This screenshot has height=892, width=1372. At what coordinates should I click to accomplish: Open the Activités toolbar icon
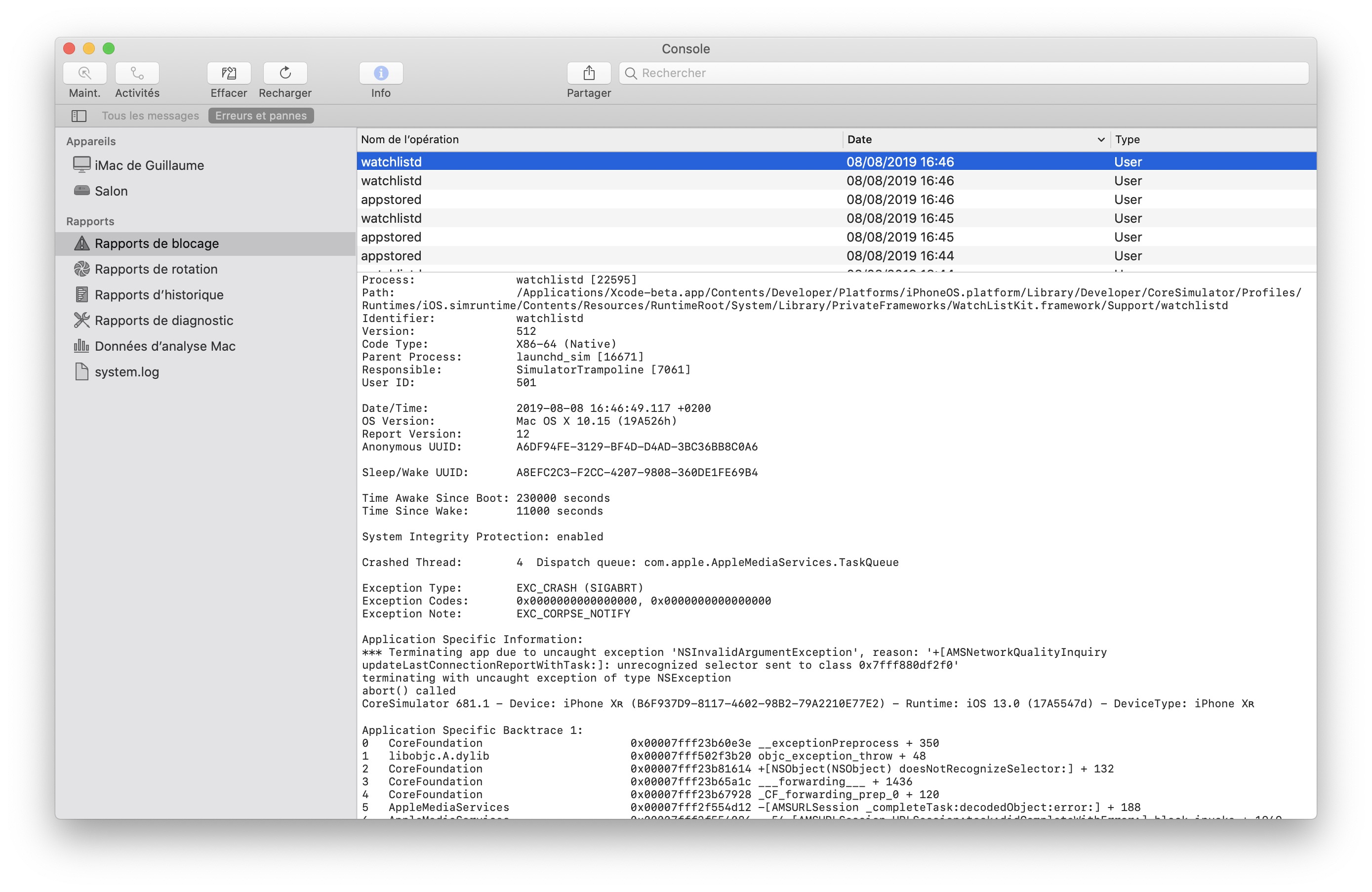click(x=137, y=73)
